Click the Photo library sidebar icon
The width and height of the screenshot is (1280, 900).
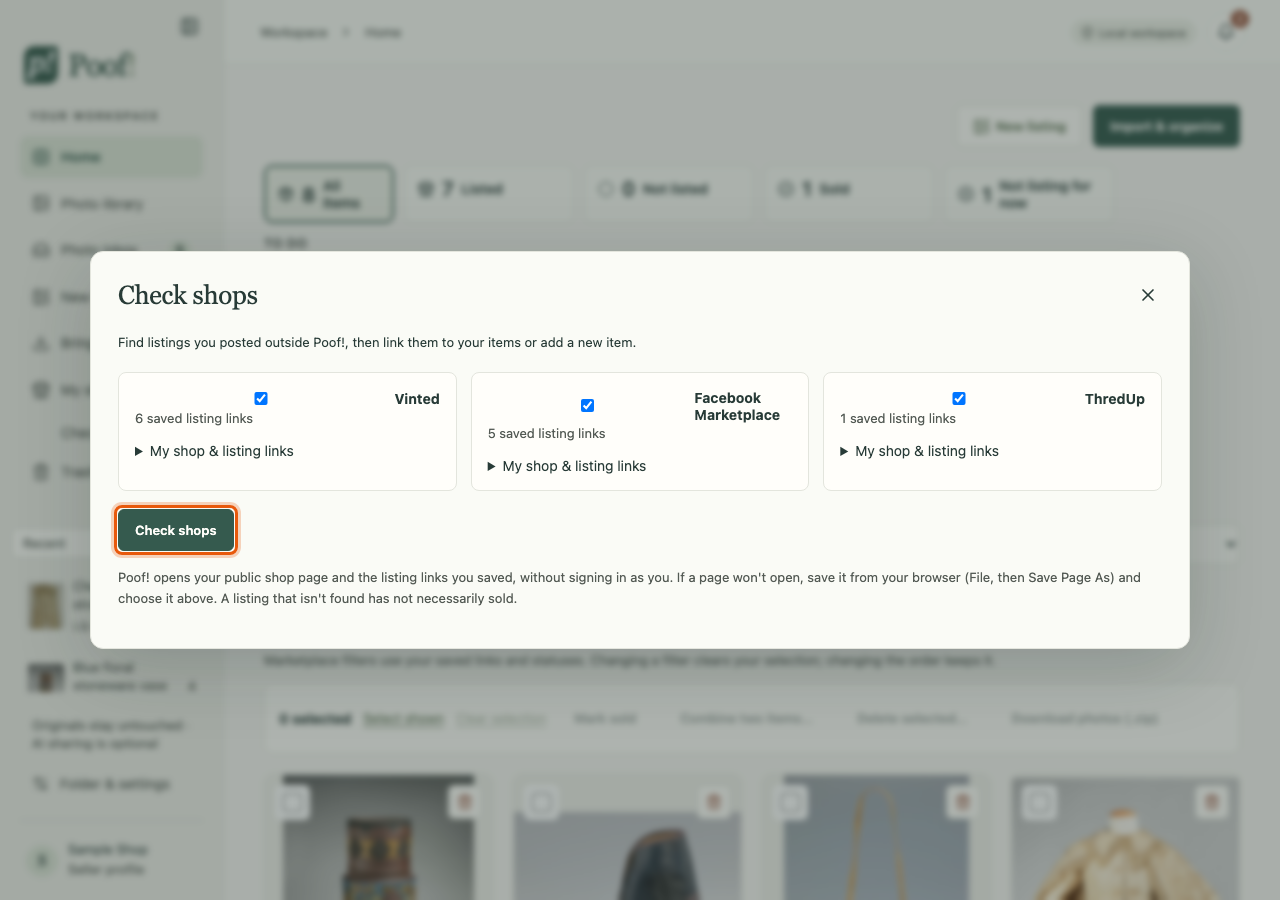pos(41,203)
